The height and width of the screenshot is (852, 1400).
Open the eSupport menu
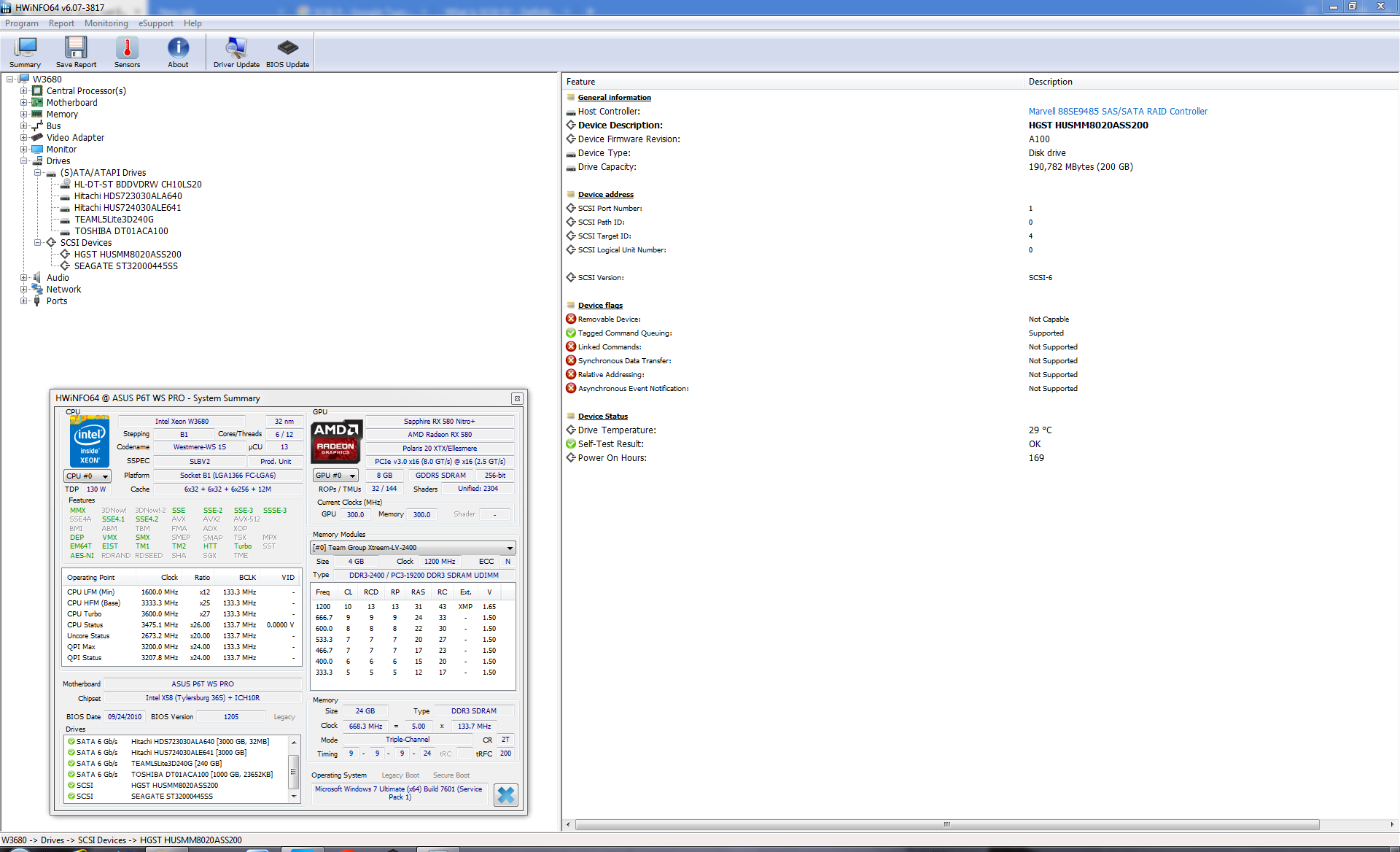pos(156,23)
